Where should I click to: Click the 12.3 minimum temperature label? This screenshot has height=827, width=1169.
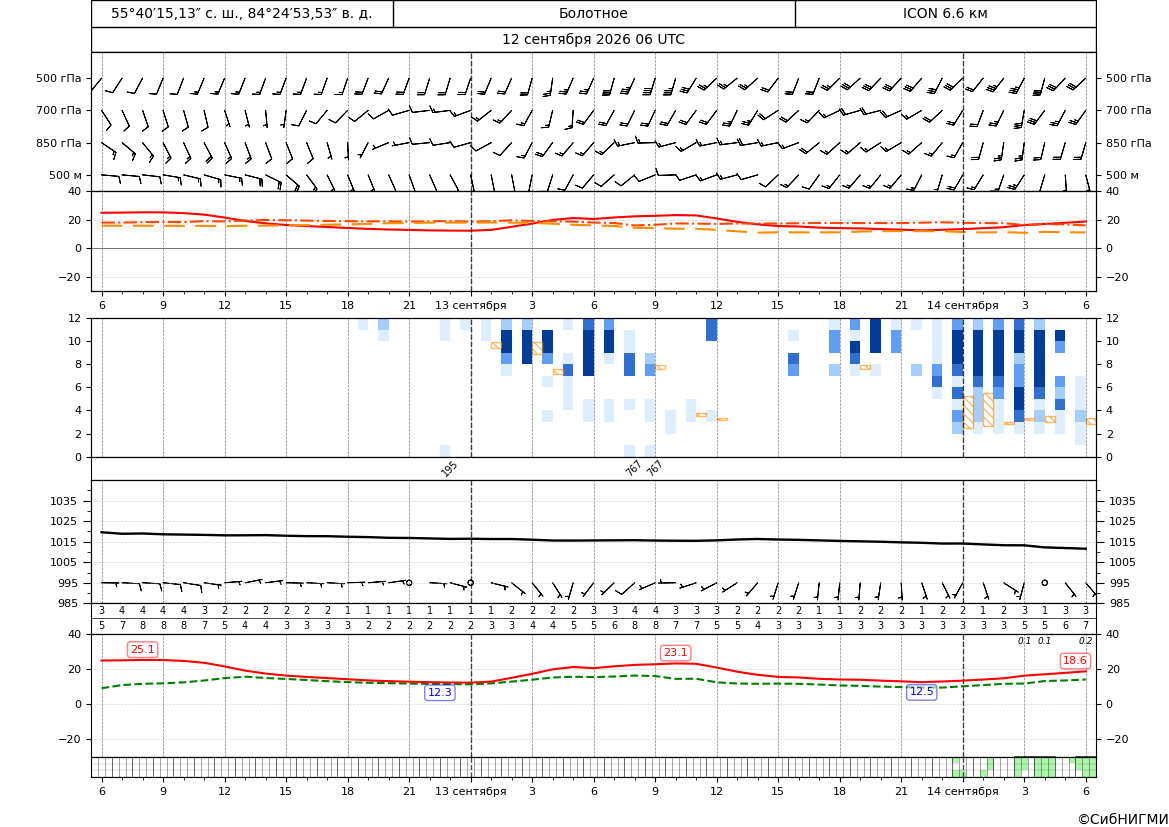[x=439, y=693]
